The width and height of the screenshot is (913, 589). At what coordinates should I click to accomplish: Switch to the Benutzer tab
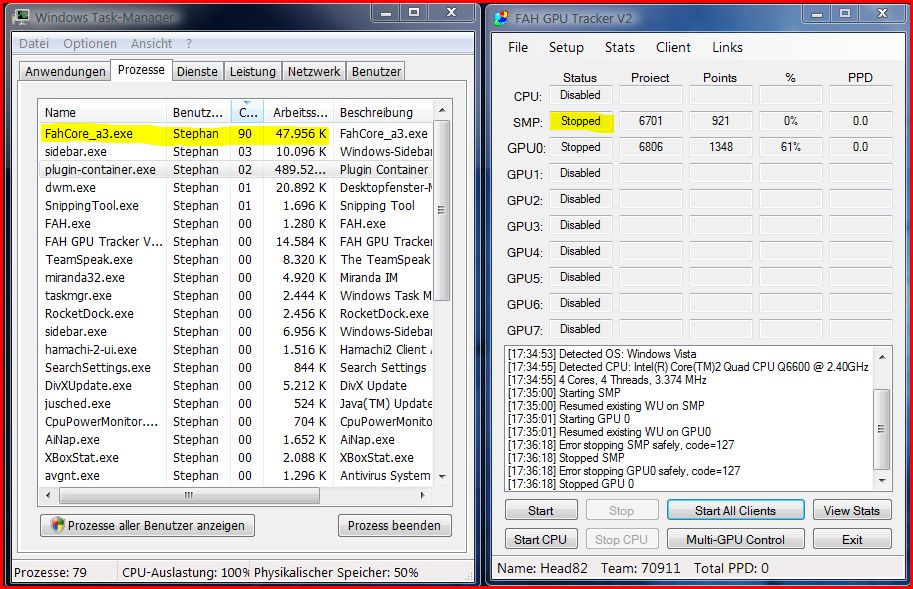point(376,72)
